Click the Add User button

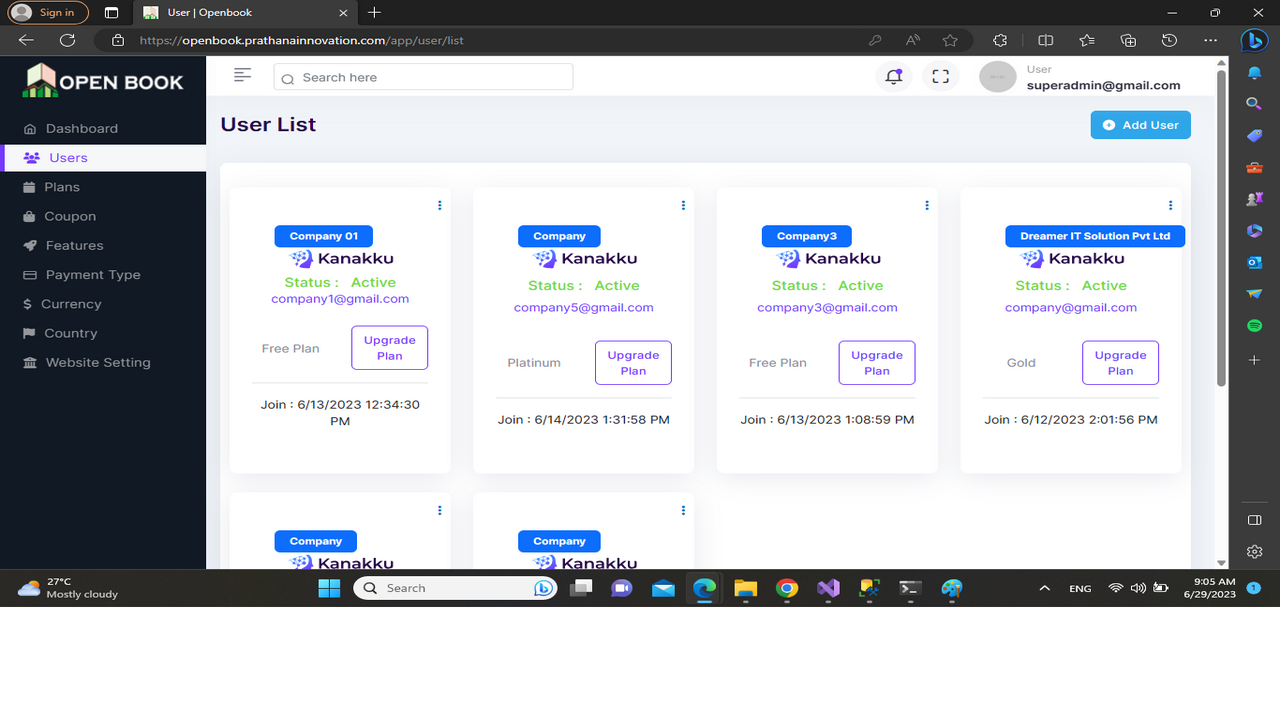(1140, 124)
